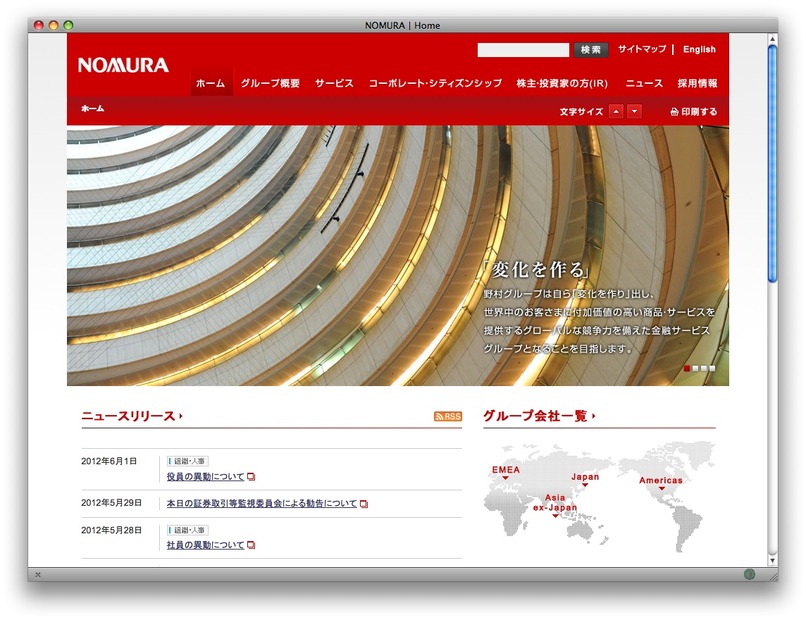Increase text size with the up arrow
The width and height of the screenshot is (806, 620).
pos(616,111)
